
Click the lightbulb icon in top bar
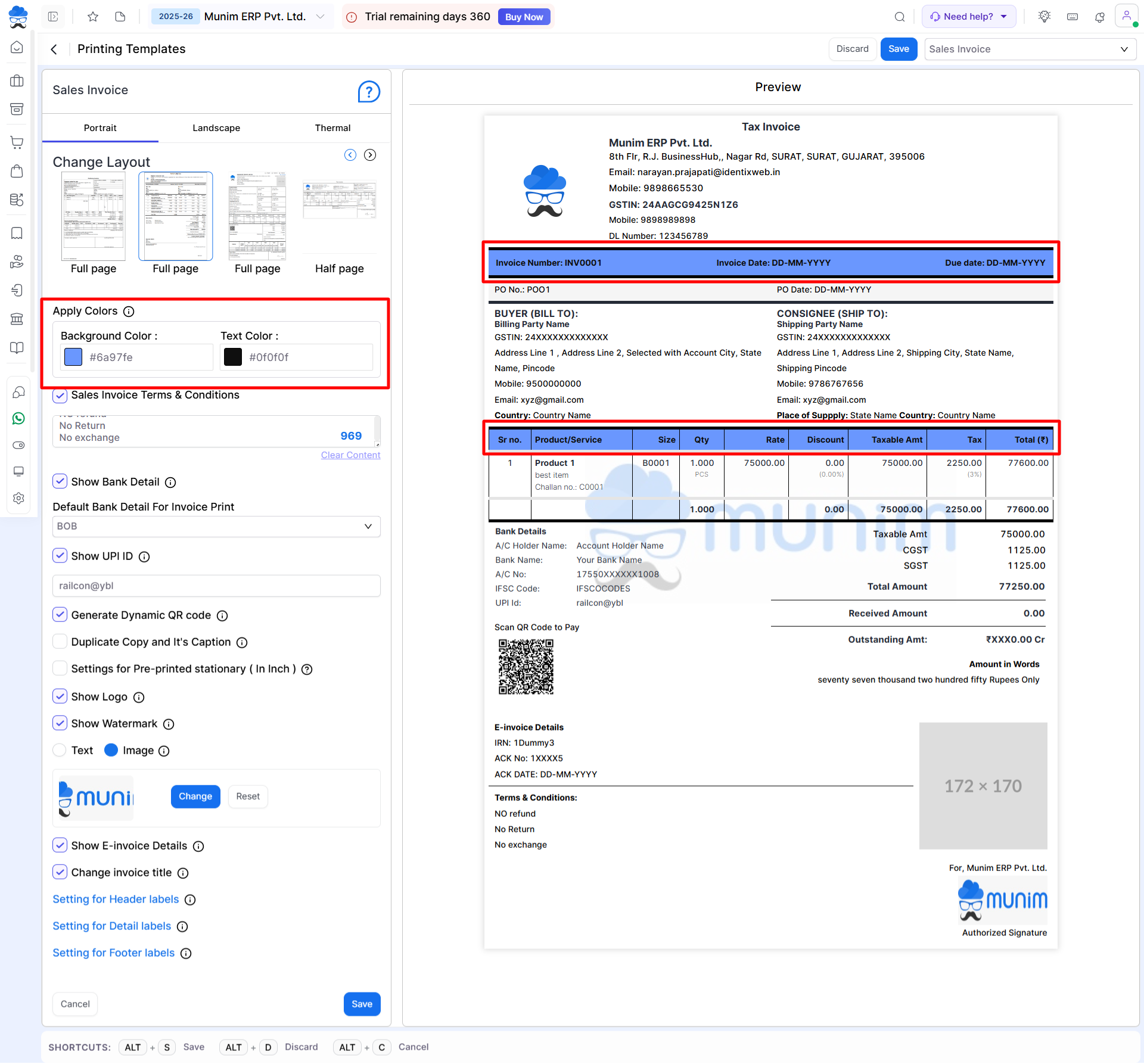point(1044,17)
